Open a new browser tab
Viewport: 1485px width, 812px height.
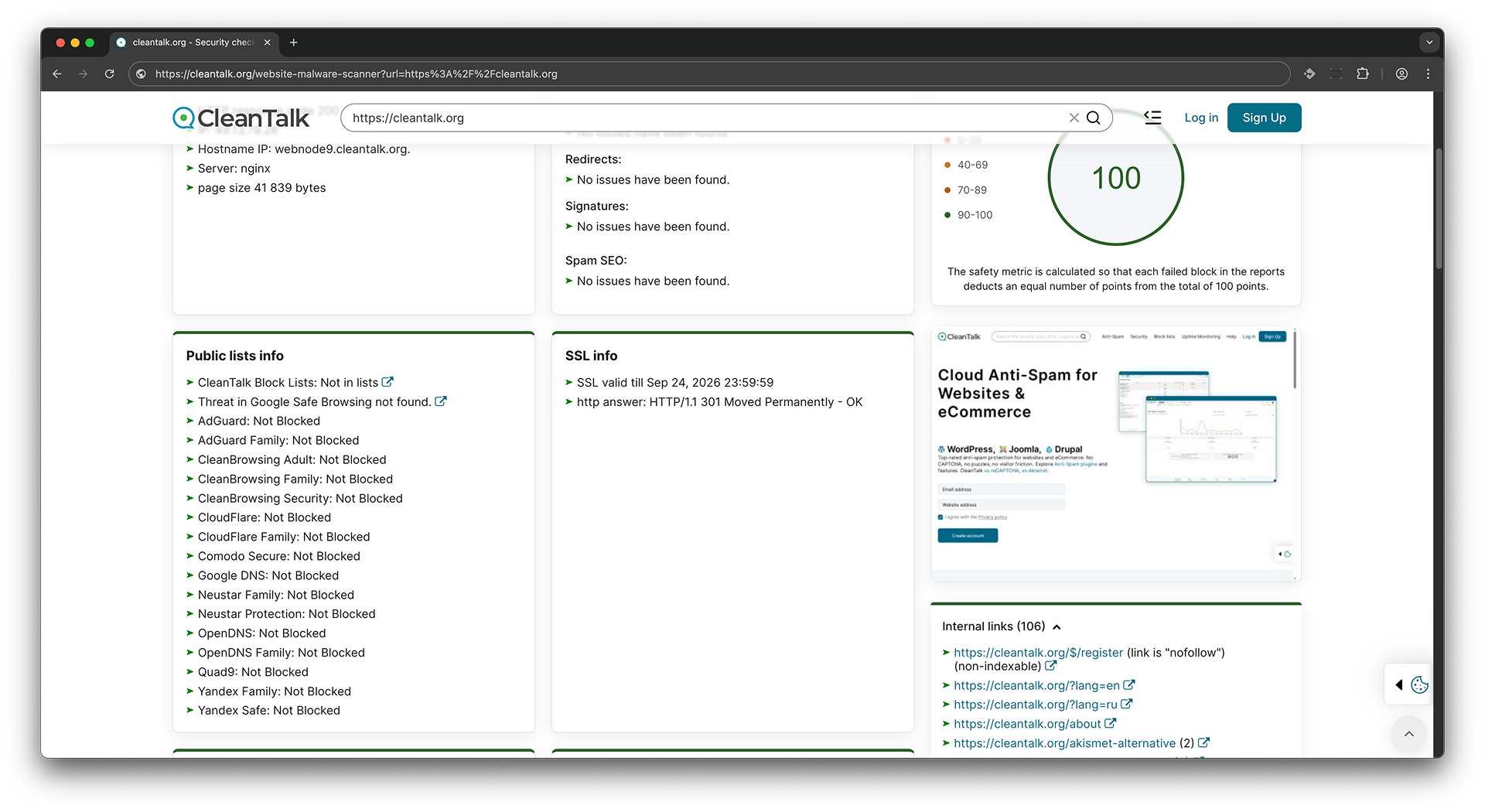[293, 43]
